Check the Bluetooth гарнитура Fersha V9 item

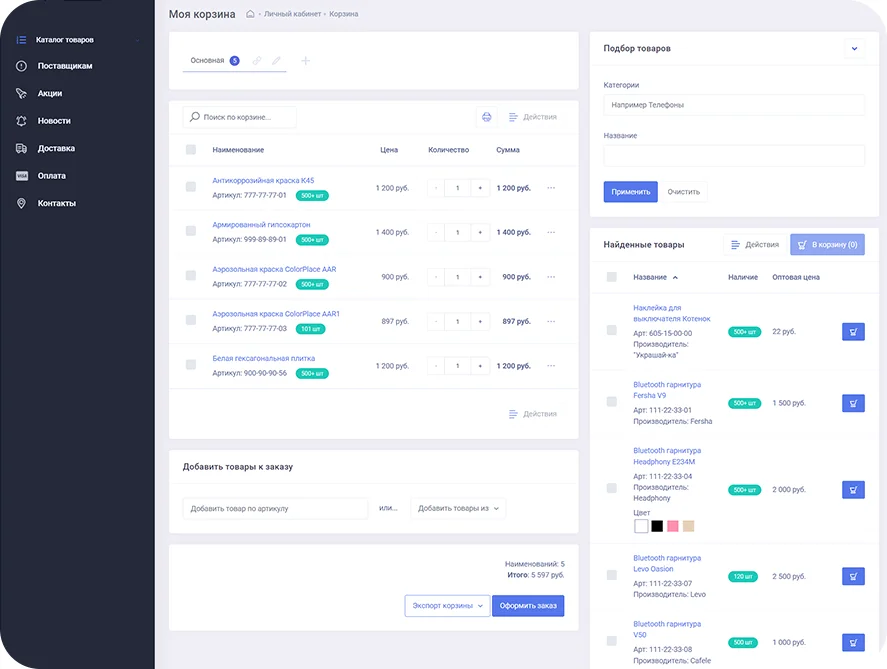612,402
